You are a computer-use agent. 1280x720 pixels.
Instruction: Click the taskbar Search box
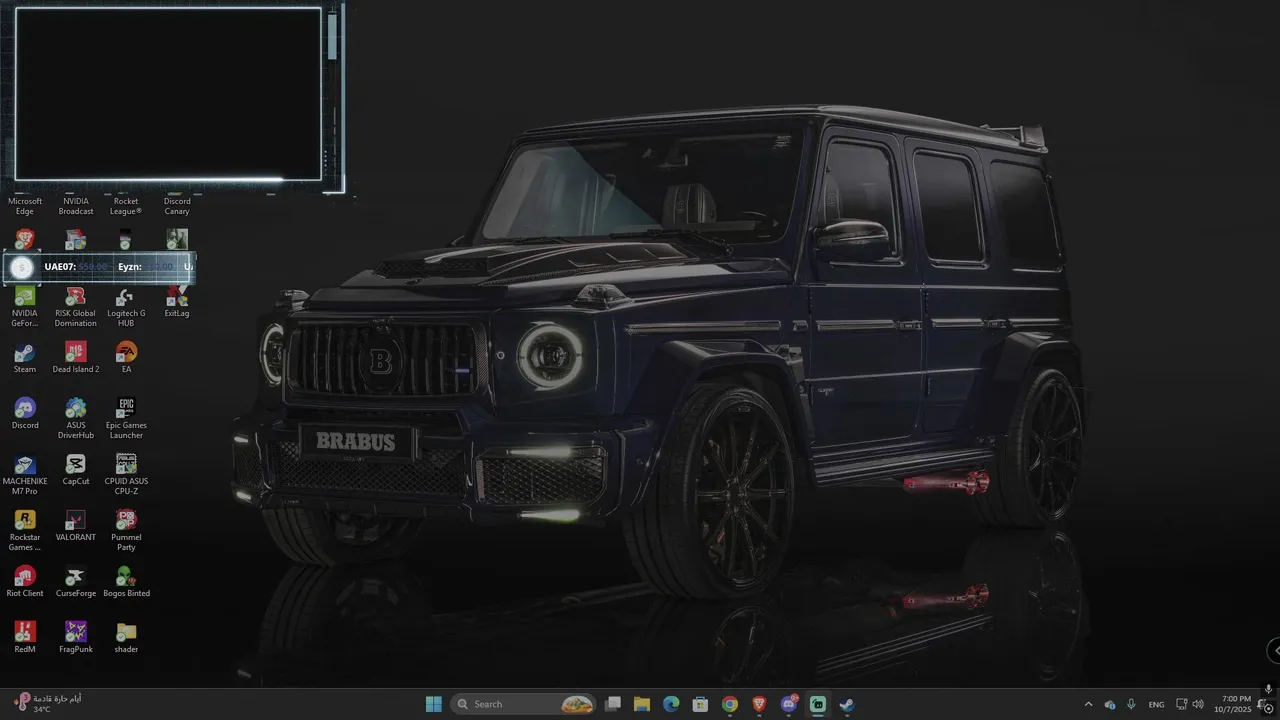click(523, 704)
